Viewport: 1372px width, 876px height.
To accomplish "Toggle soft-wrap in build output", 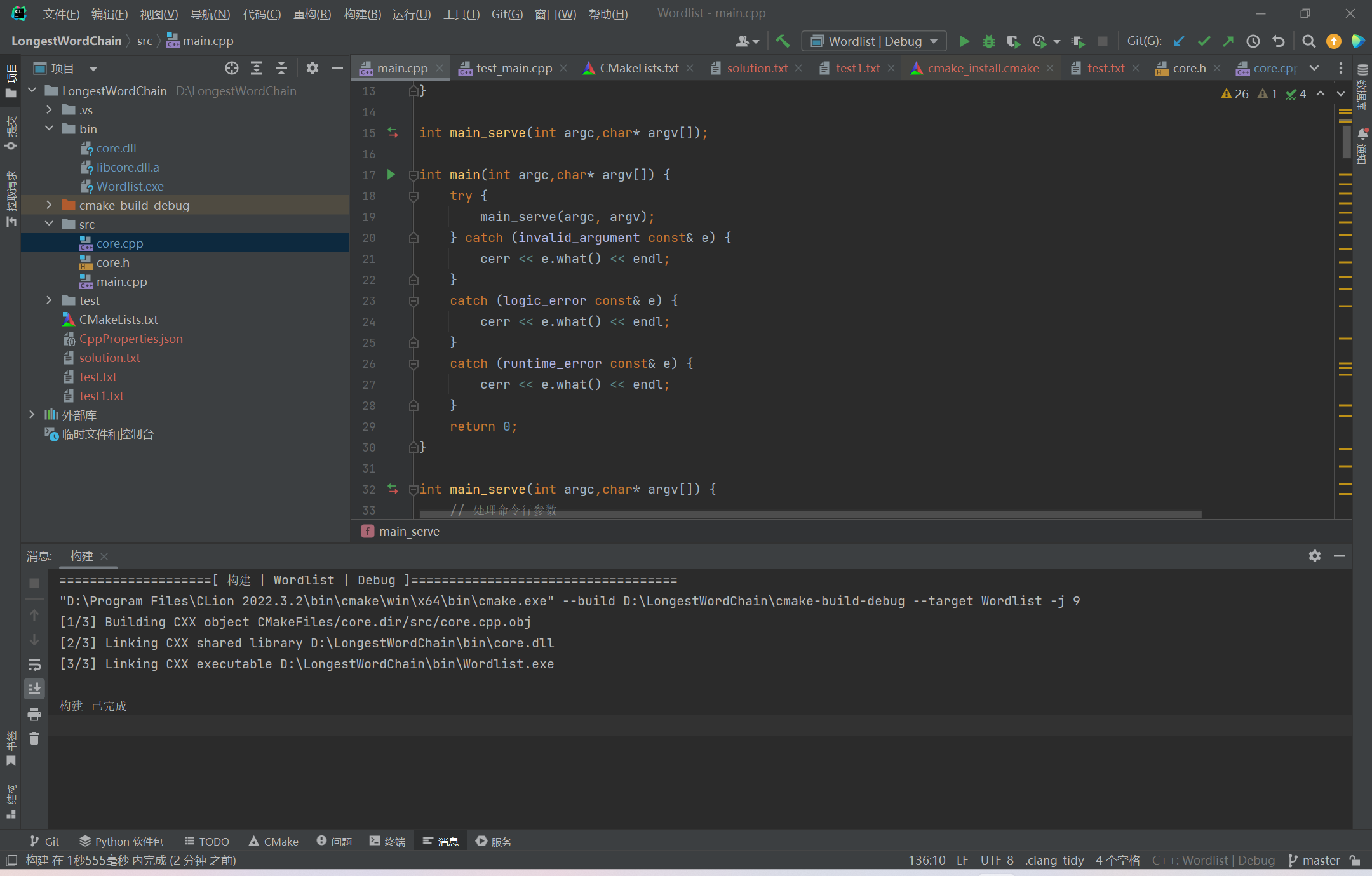I will (x=34, y=664).
